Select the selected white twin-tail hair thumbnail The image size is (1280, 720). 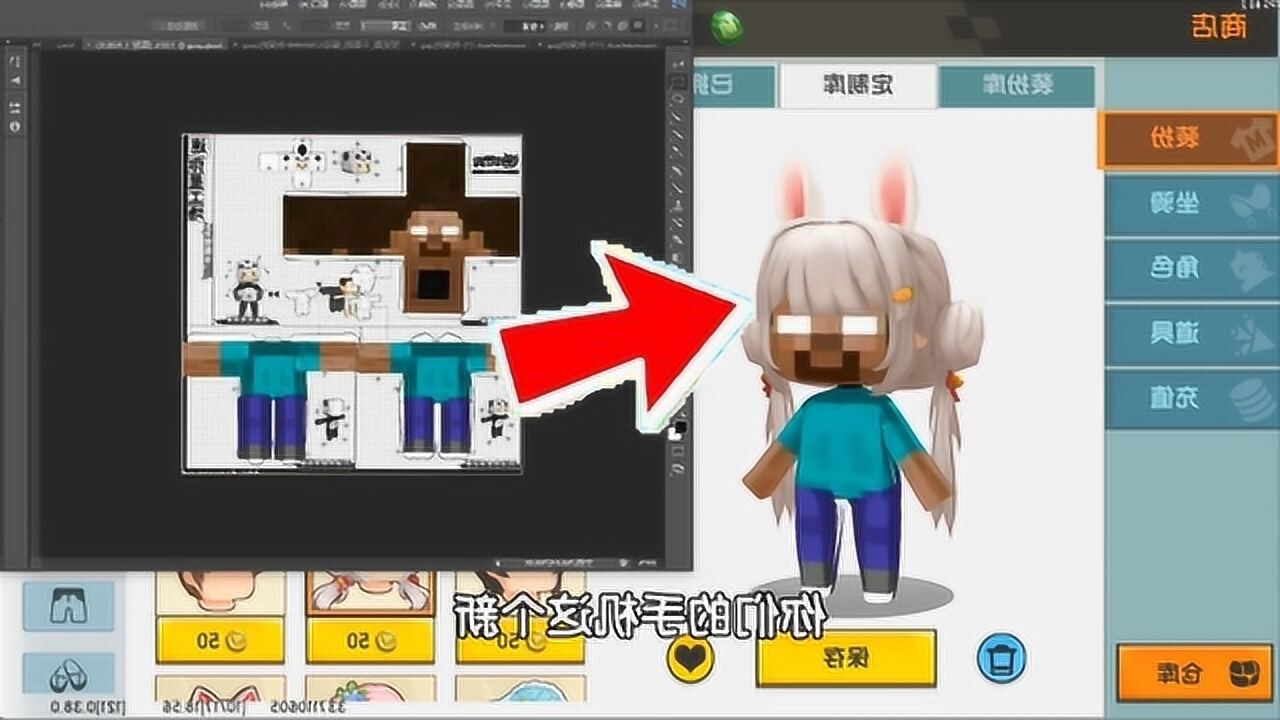pyautogui.click(x=370, y=592)
